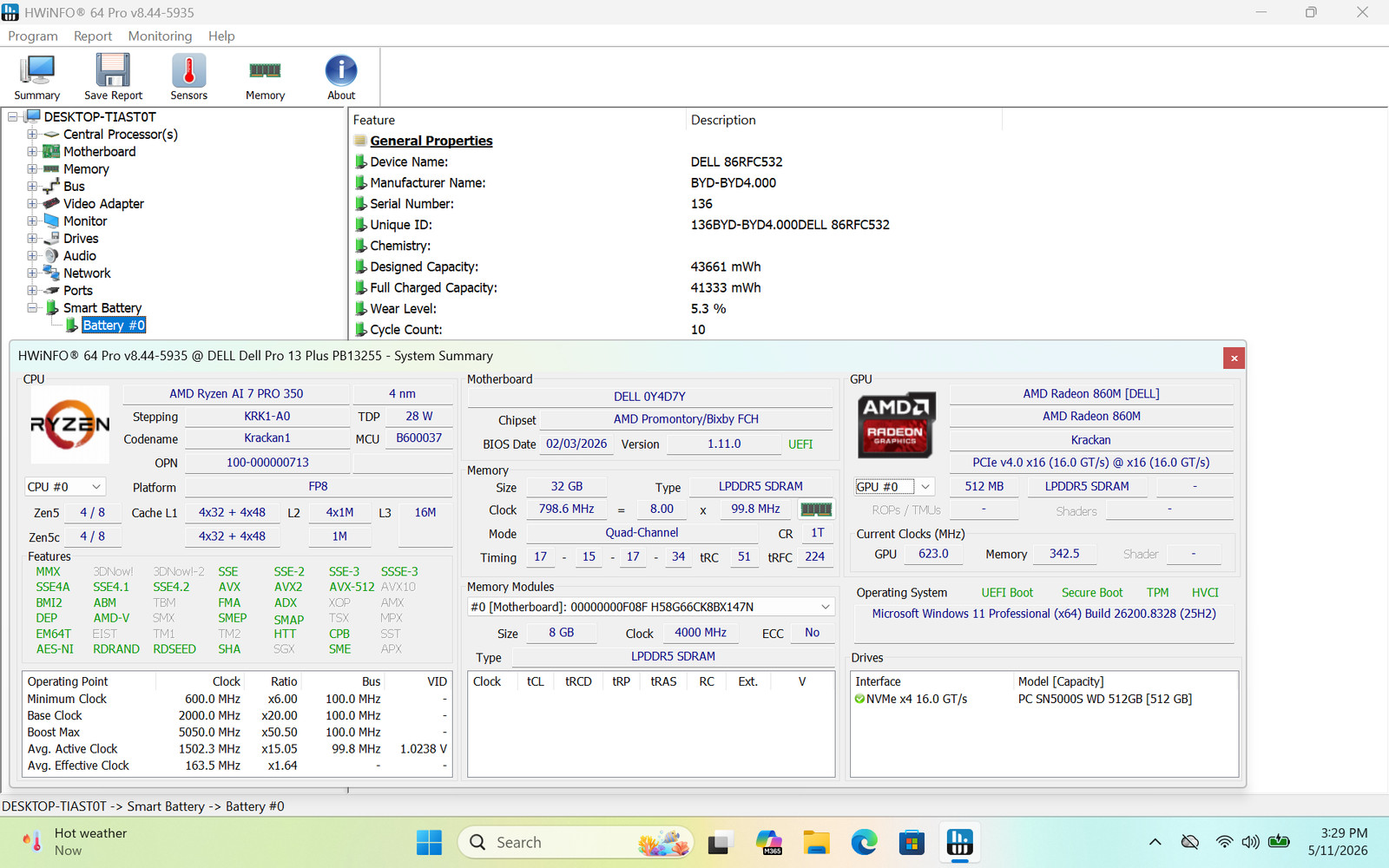Click the Secure Boot indicator

[1092, 593]
